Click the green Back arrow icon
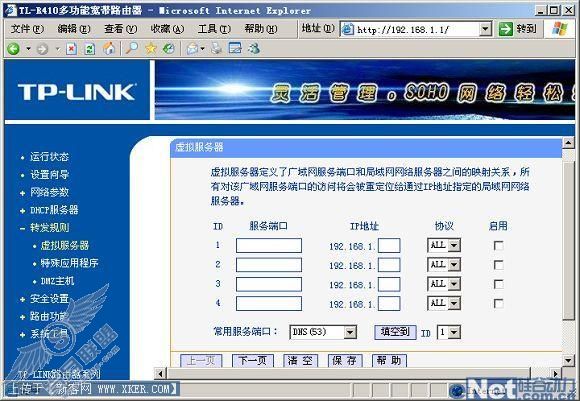Screen dimensions: 580x401 pos(14,48)
